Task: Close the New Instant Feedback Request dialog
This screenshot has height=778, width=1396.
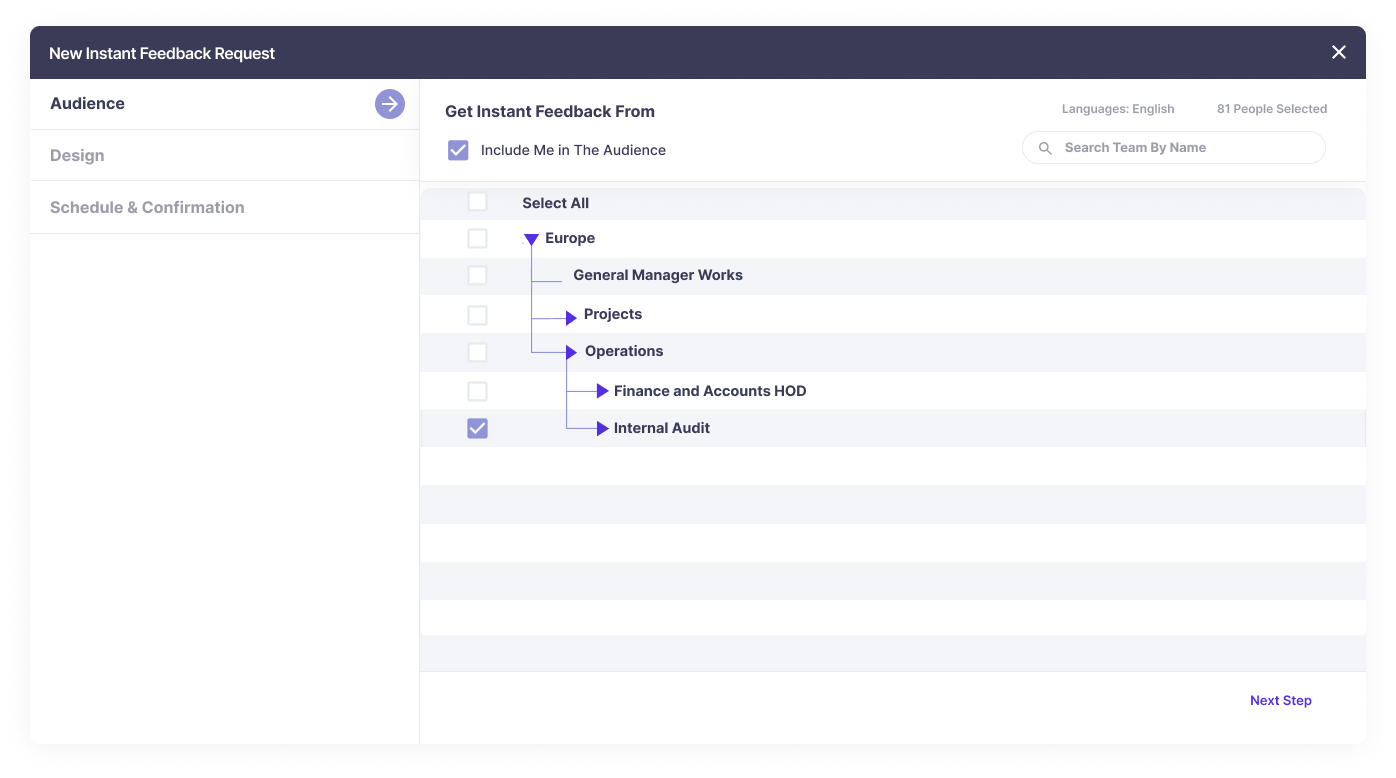Action: coord(1339,53)
